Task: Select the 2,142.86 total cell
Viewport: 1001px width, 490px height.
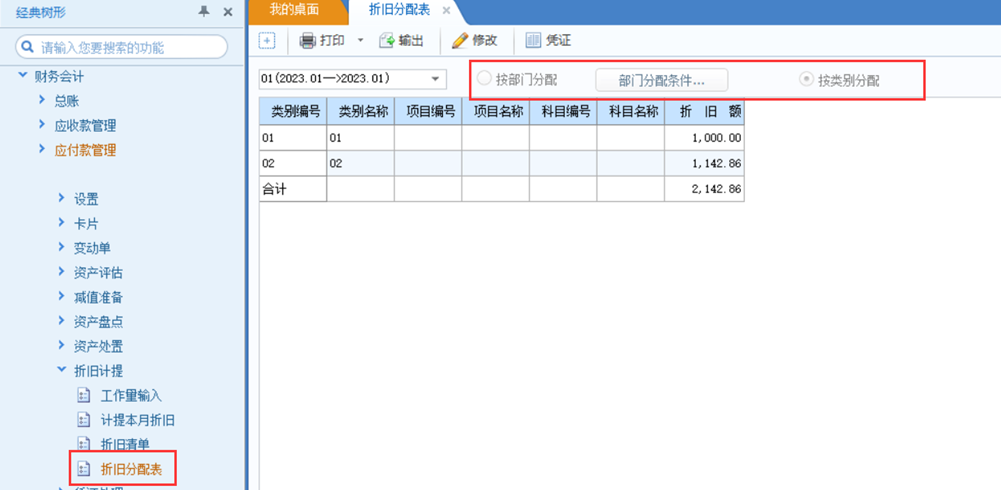Action: coord(705,189)
